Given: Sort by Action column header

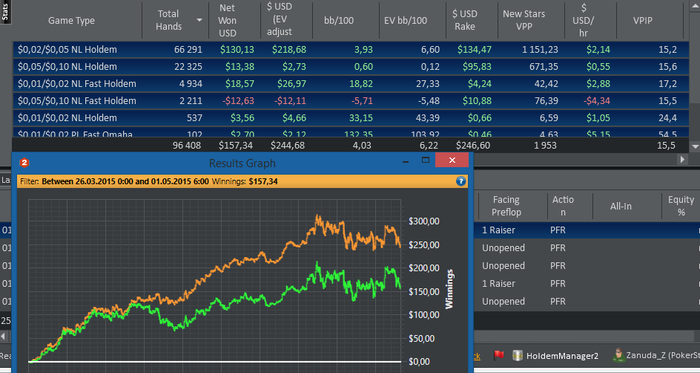Looking at the screenshot, I should click(x=562, y=206).
